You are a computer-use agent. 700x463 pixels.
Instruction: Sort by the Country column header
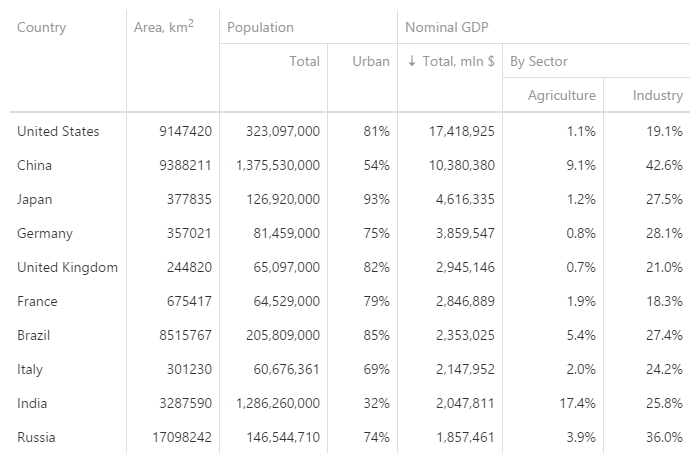(x=42, y=27)
